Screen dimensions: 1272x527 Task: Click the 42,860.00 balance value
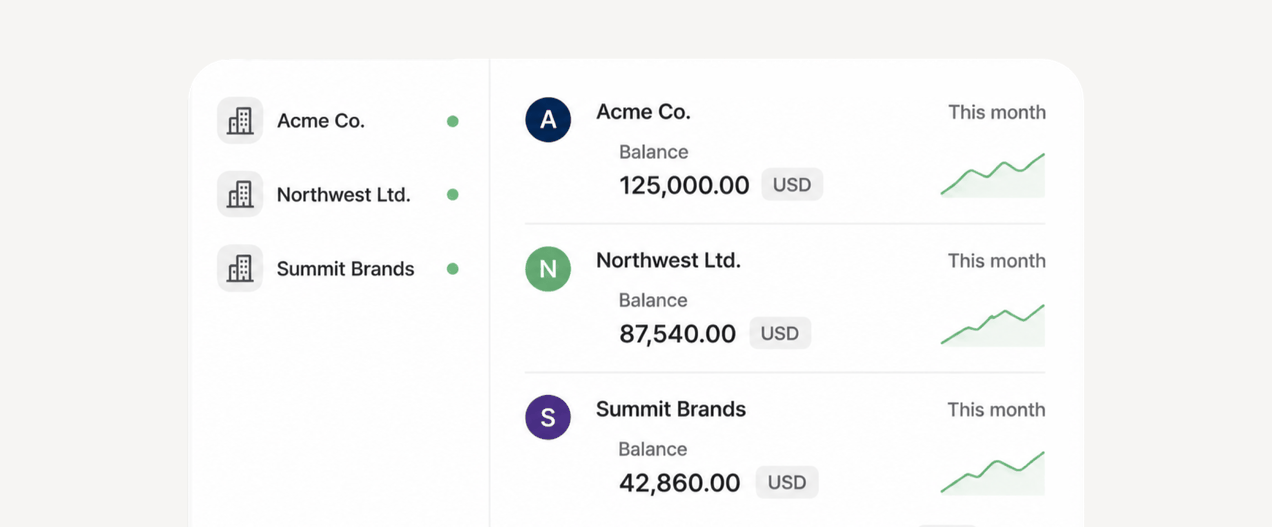click(679, 483)
